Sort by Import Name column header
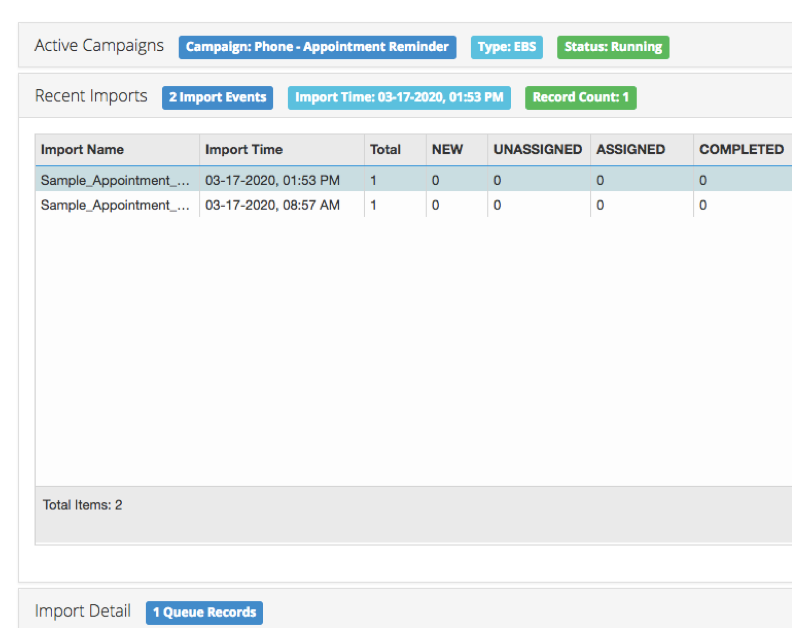Image resolution: width=808 pixels, height=643 pixels. (x=117, y=150)
